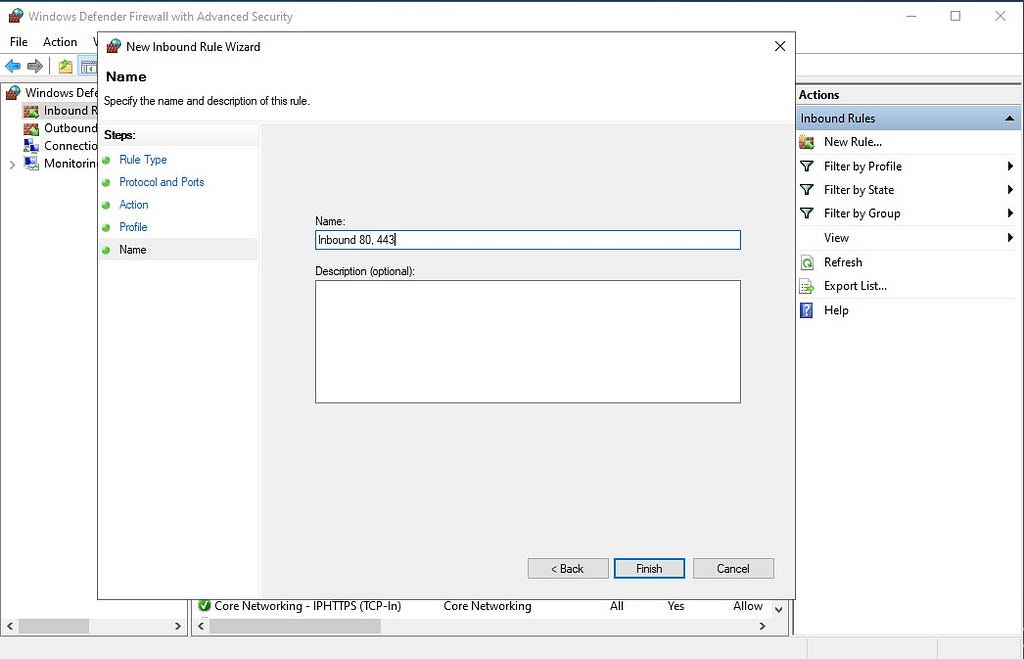Click the main window firewall app icon

coord(16,16)
